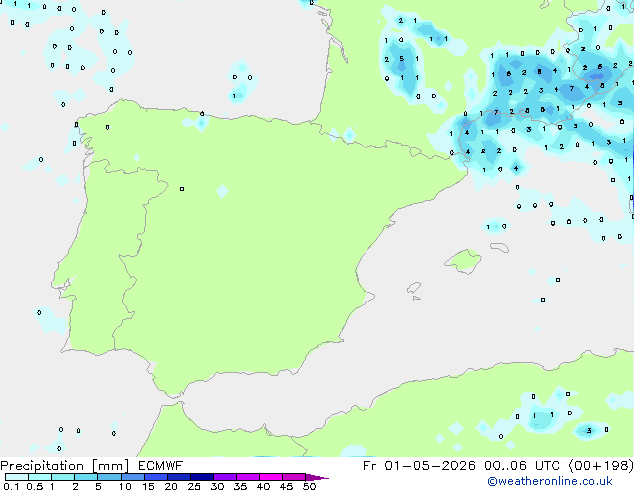The height and width of the screenshot is (490, 634).
Task: Click the 25–30 mm dark navy swatch
Action: coord(201,477)
